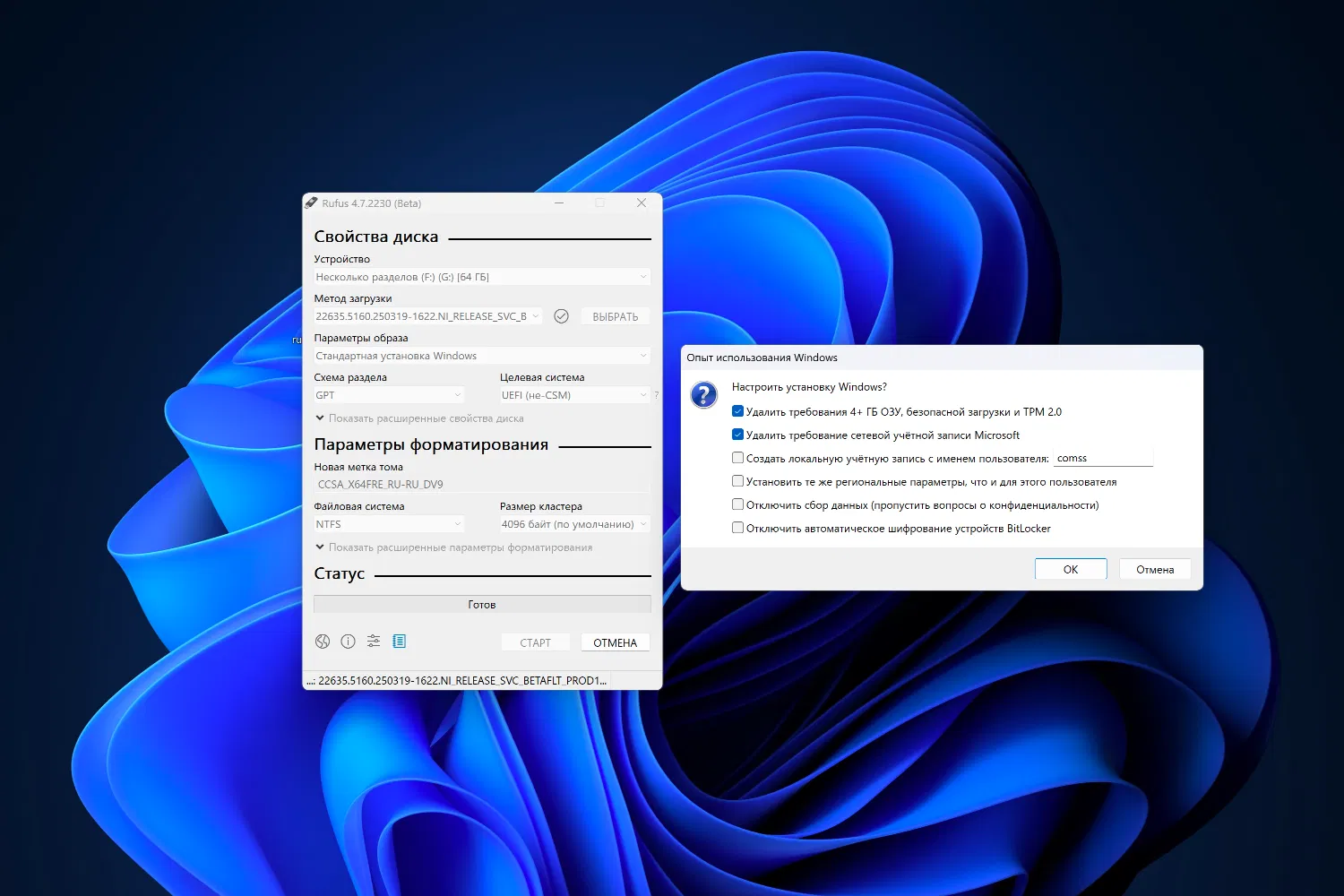Click the 'Статус' heading in Rufus

click(x=340, y=573)
